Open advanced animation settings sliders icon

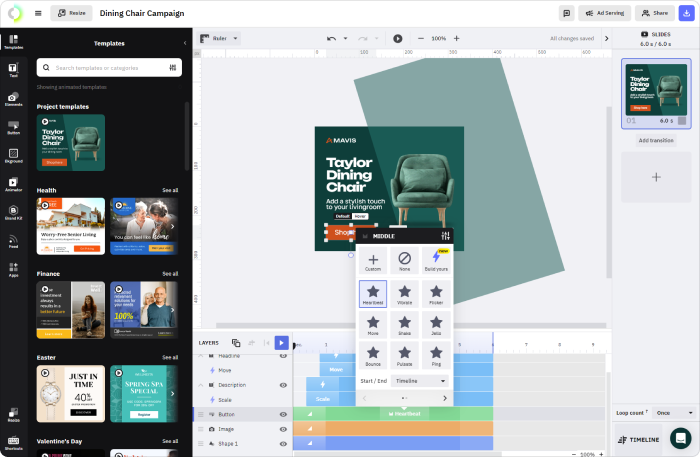coord(445,236)
